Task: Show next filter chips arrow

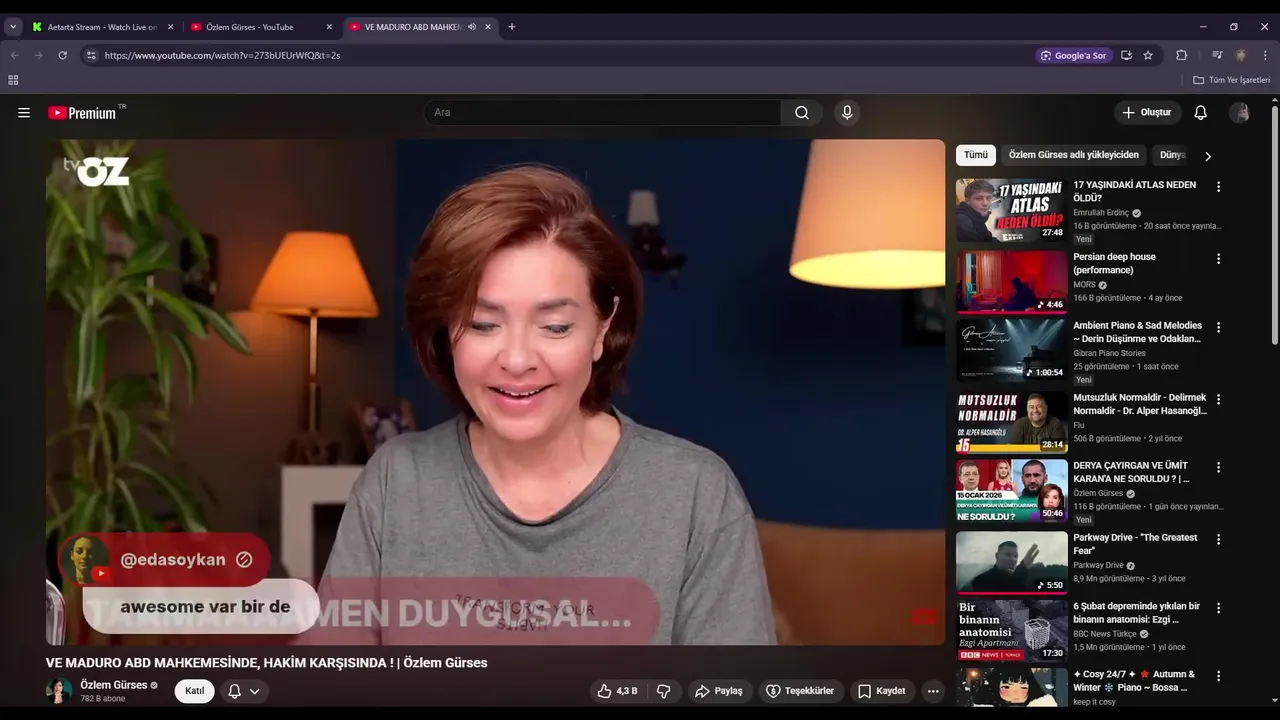Action: pos(1207,156)
